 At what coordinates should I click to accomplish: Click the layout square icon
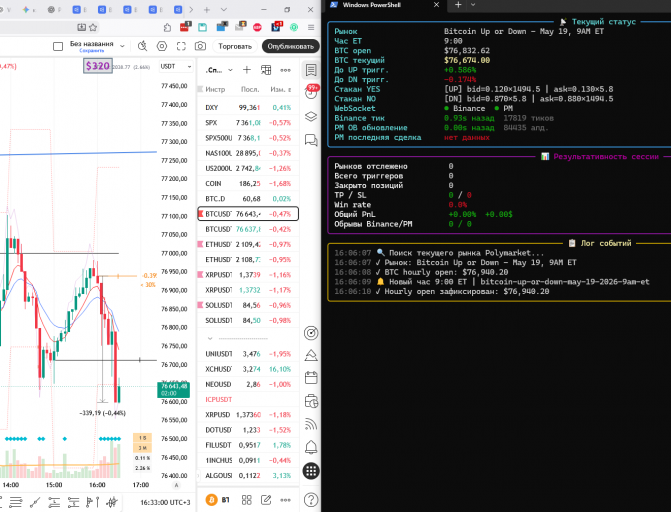58,46
